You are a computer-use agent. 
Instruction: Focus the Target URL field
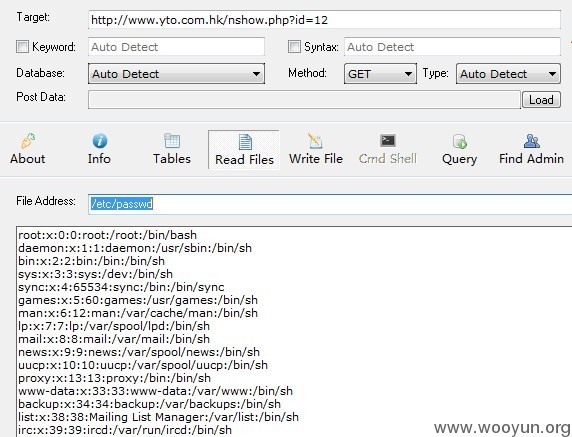coord(324,20)
